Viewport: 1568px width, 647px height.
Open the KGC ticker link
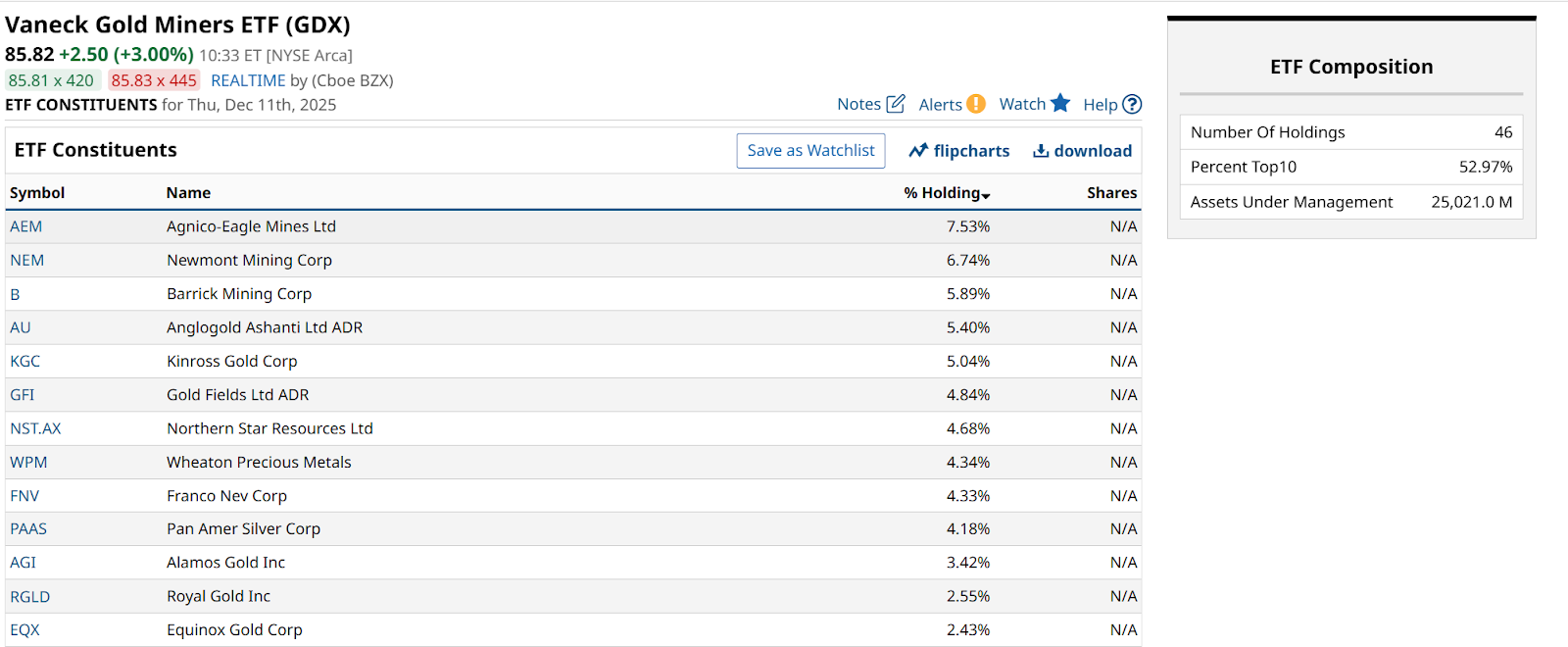pyautogui.click(x=25, y=361)
